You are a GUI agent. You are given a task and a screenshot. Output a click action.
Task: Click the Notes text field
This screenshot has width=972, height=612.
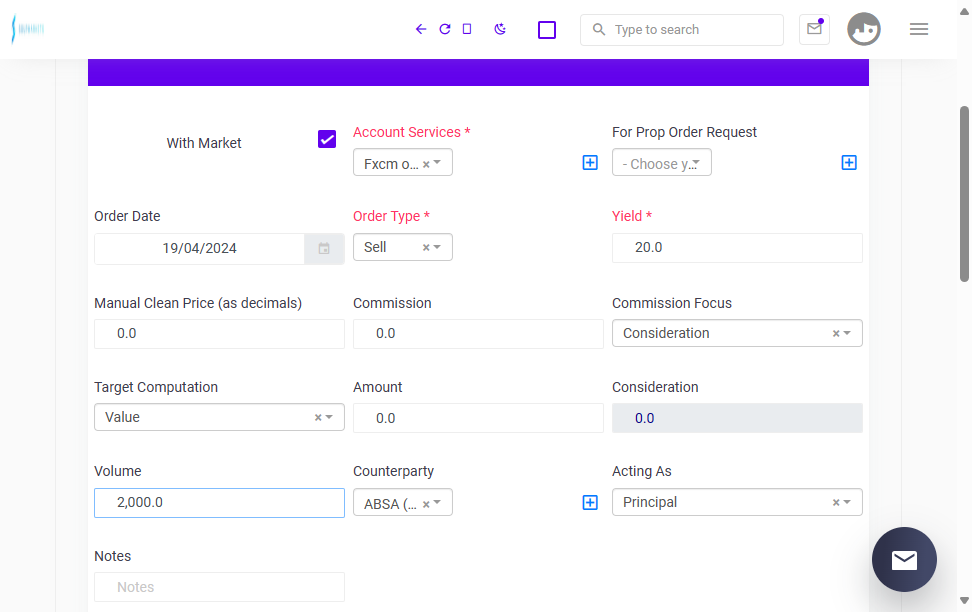(219, 587)
